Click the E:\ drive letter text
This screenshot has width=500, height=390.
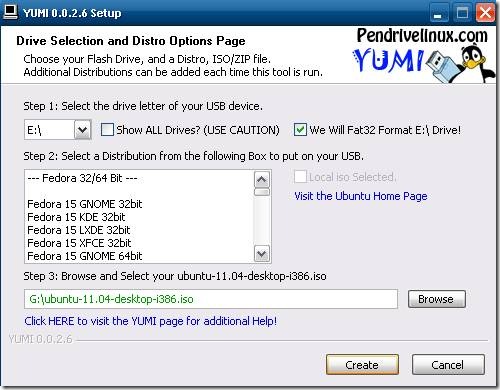coord(34,130)
